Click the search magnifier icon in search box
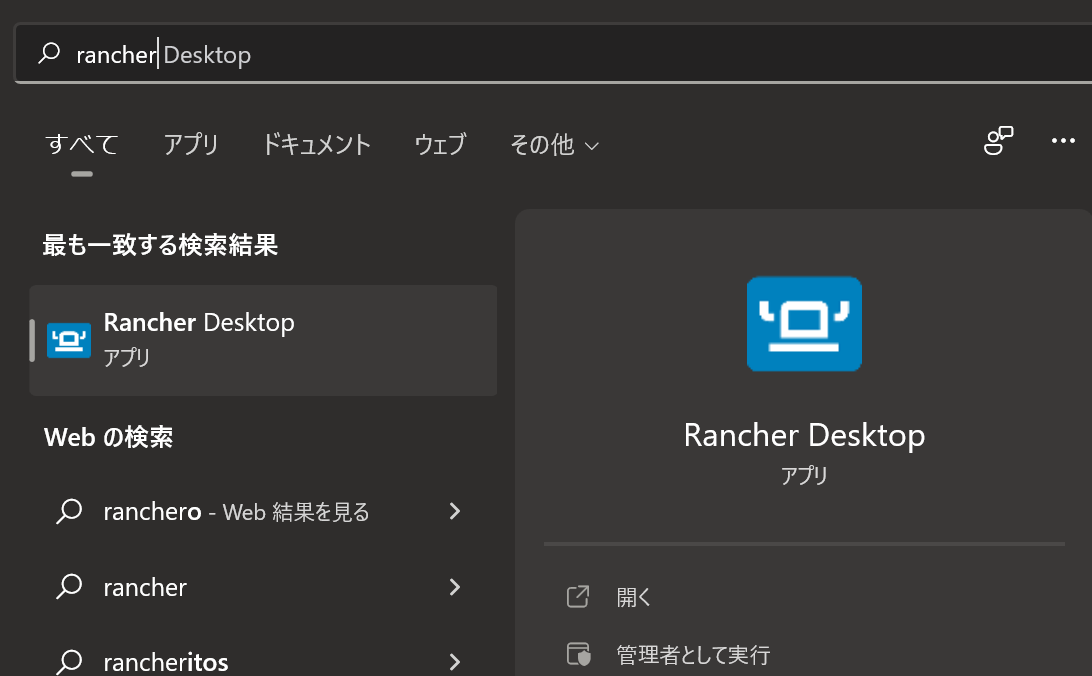 click(49, 53)
